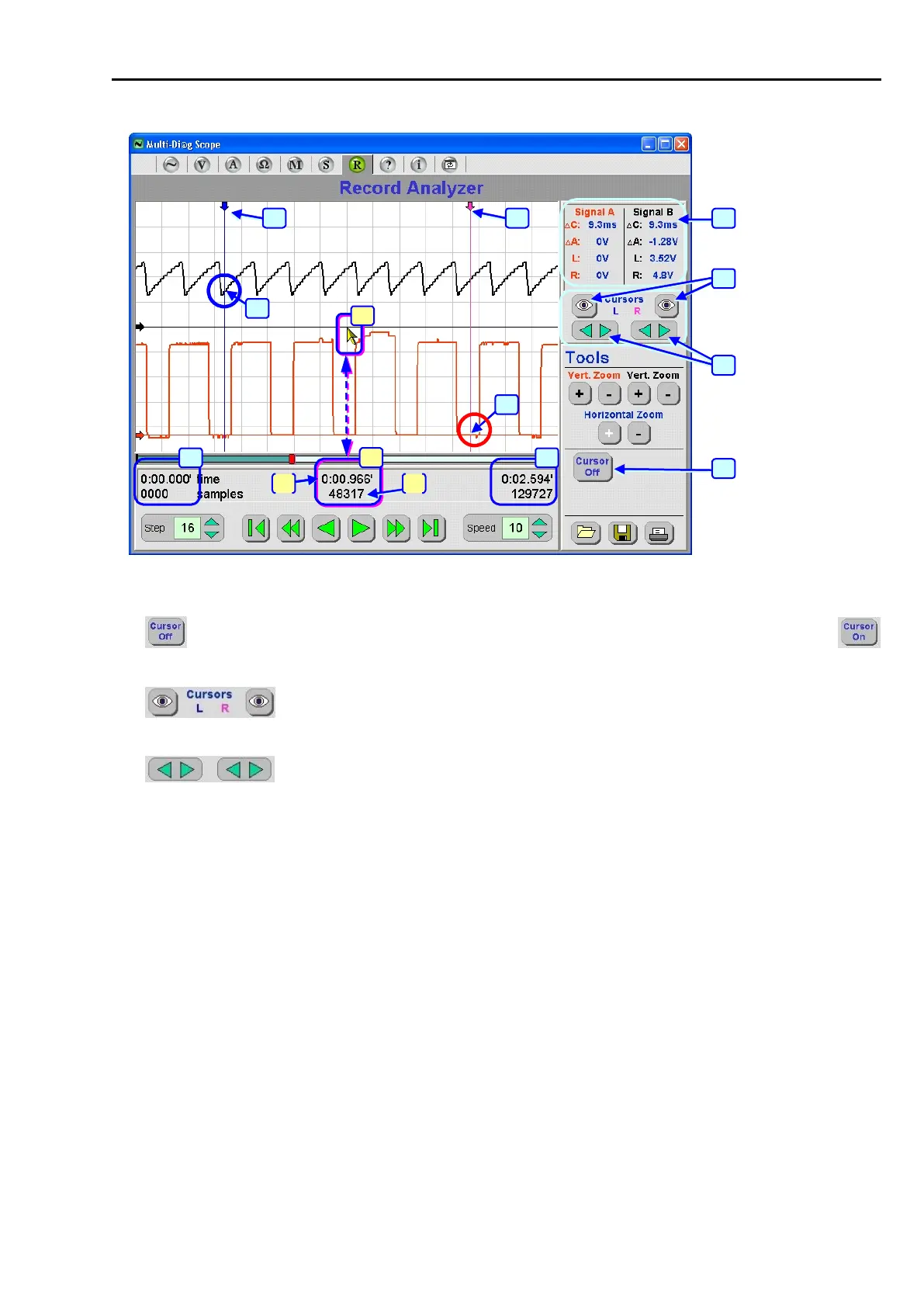Toggle visibility of the right R cursor
Screen dimensions: 924x1307
pos(667,306)
